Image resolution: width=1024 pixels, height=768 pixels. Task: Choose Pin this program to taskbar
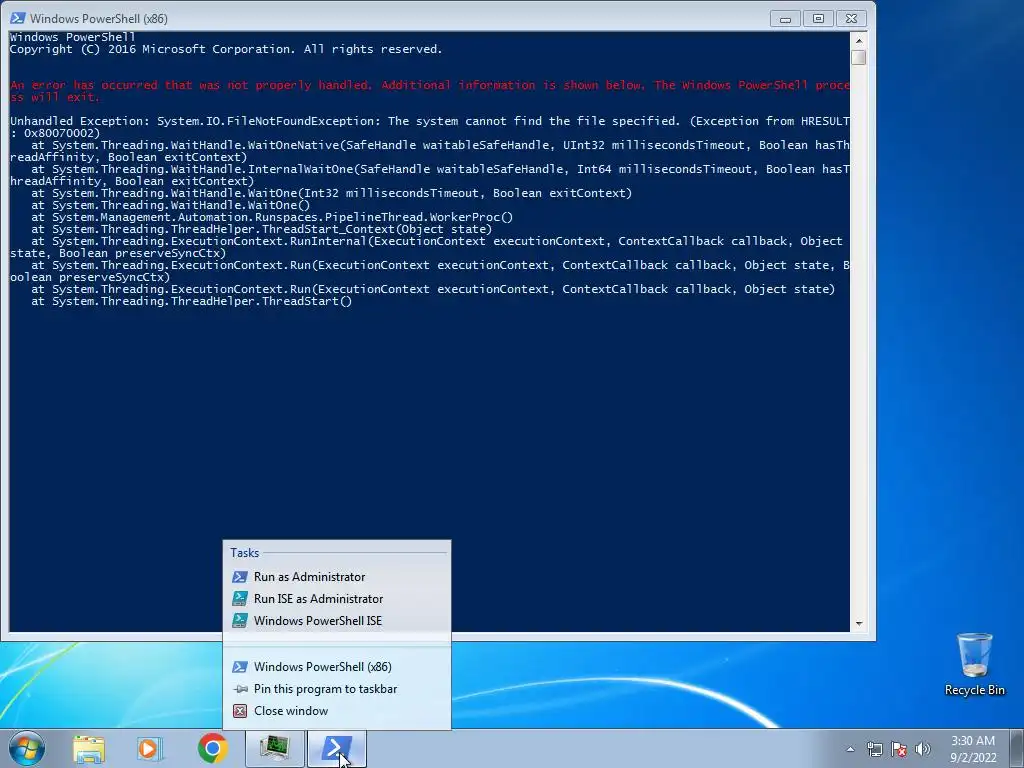pos(336,689)
